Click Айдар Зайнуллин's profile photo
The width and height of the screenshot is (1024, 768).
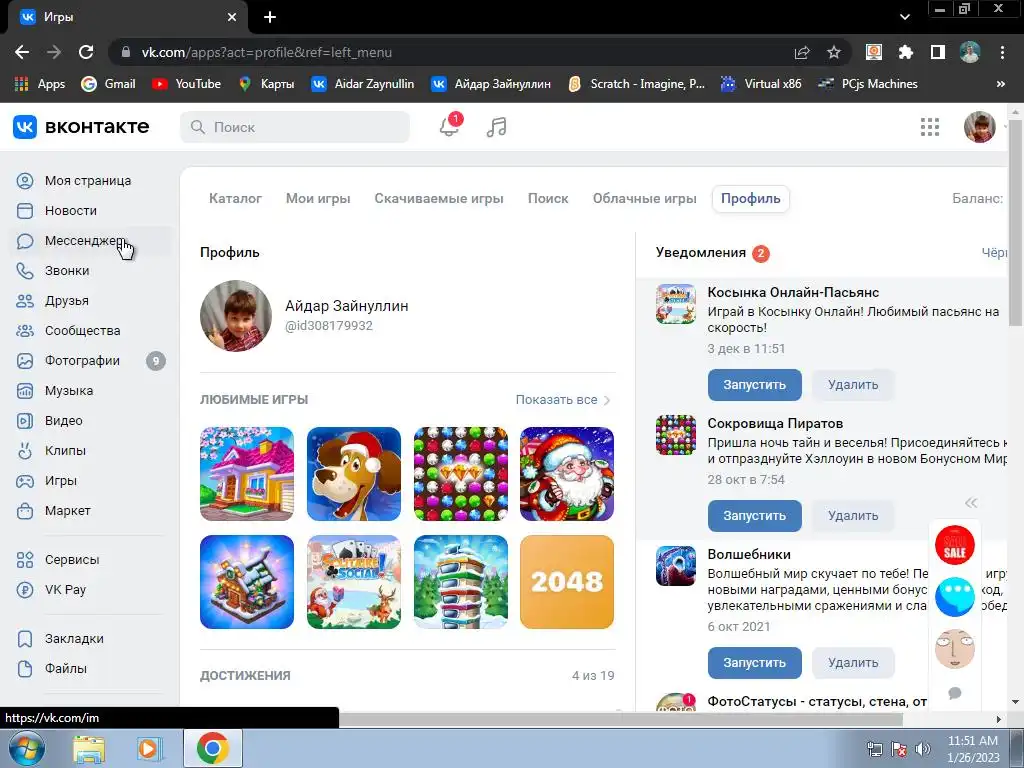pyautogui.click(x=236, y=316)
